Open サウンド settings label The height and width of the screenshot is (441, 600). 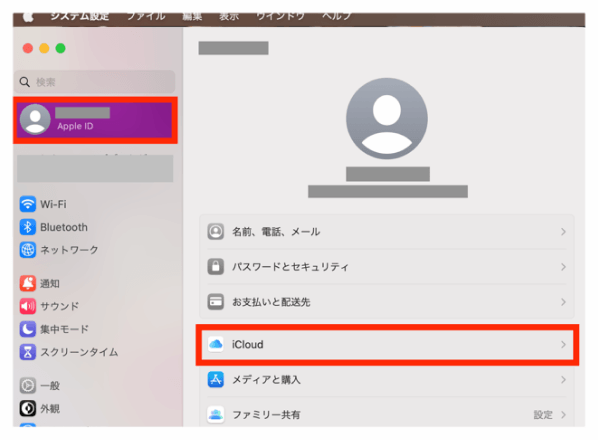(x=59, y=306)
